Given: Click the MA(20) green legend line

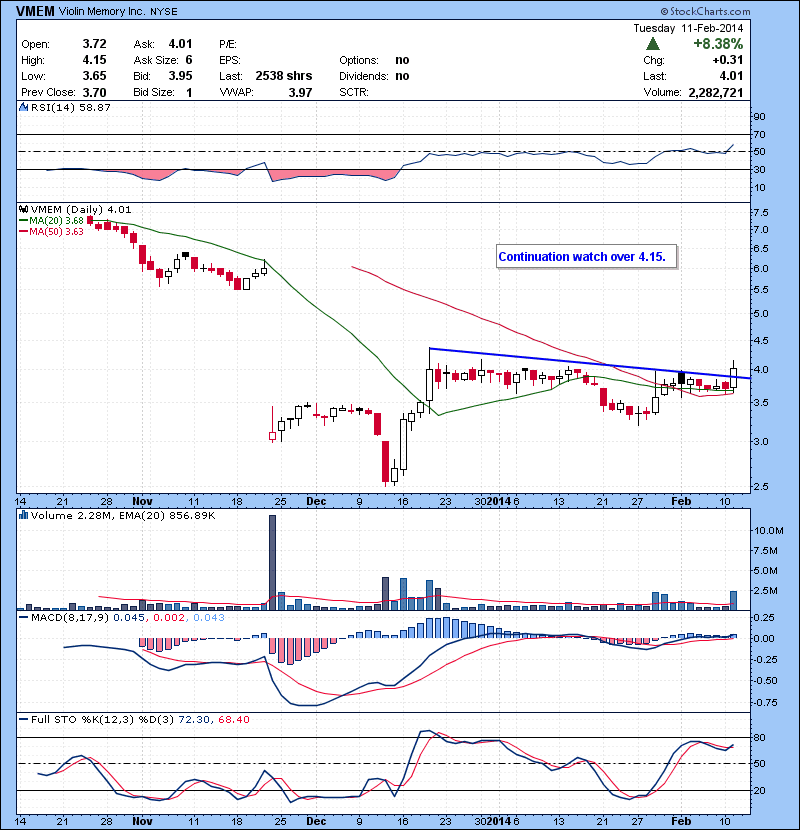Looking at the screenshot, I should tap(24, 220).
